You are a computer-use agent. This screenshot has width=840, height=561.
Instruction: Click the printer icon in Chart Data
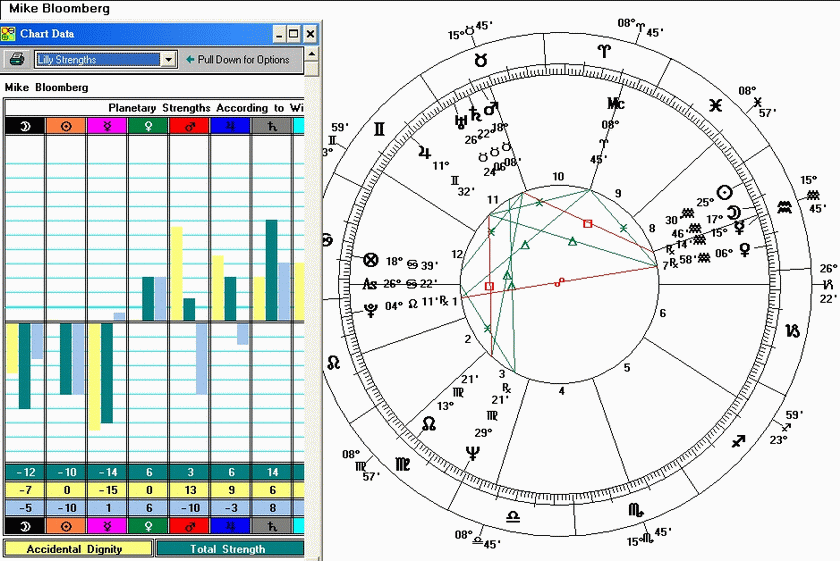17,59
